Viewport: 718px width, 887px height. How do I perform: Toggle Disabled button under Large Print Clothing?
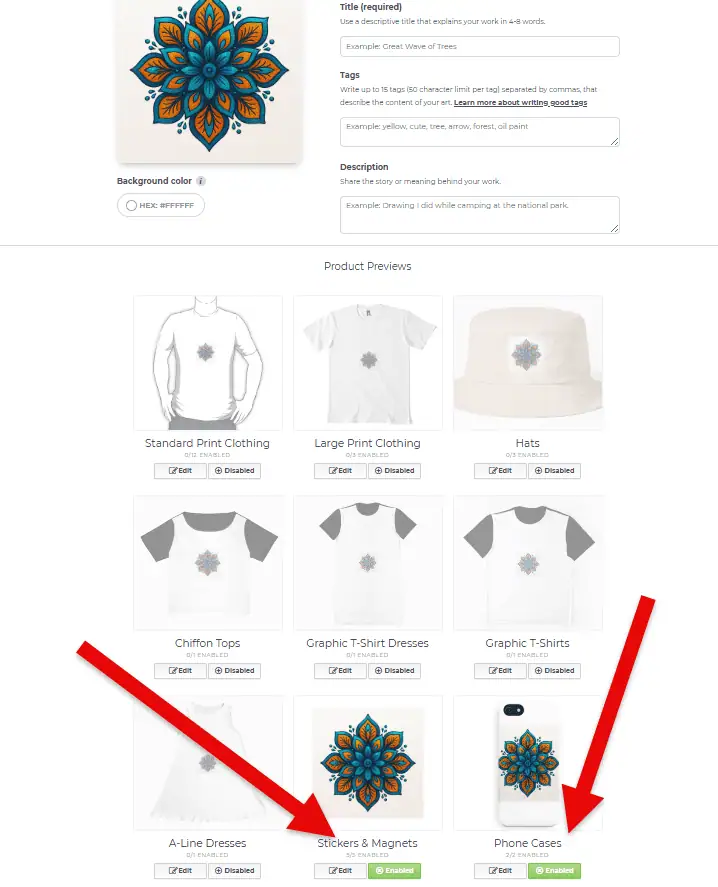point(394,471)
